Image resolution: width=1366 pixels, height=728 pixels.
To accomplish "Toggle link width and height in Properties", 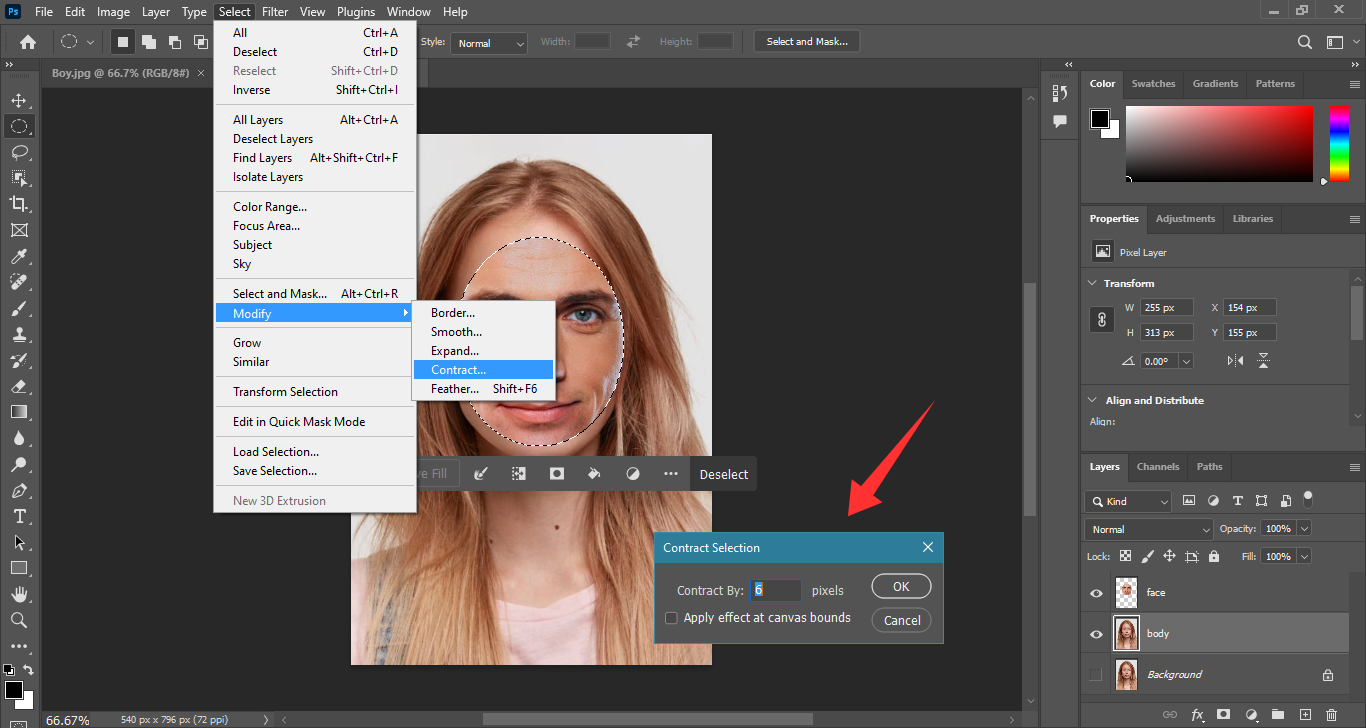I will coord(1102,320).
